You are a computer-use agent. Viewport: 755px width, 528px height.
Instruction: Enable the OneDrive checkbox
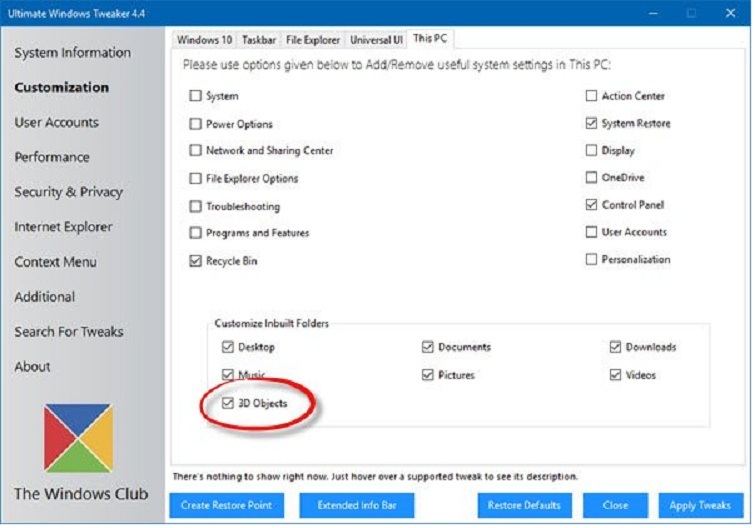[591, 177]
